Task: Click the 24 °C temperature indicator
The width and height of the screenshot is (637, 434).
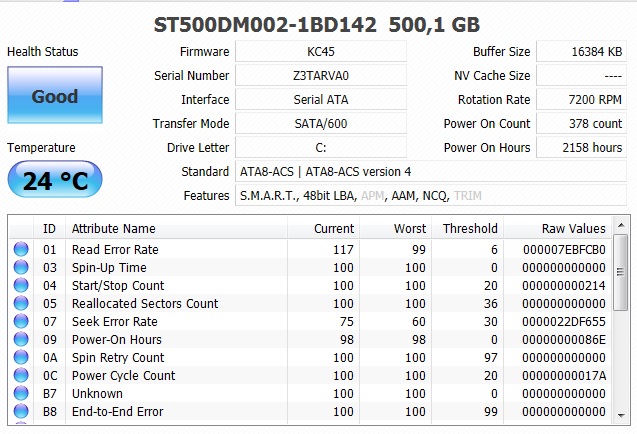Action: [x=55, y=179]
